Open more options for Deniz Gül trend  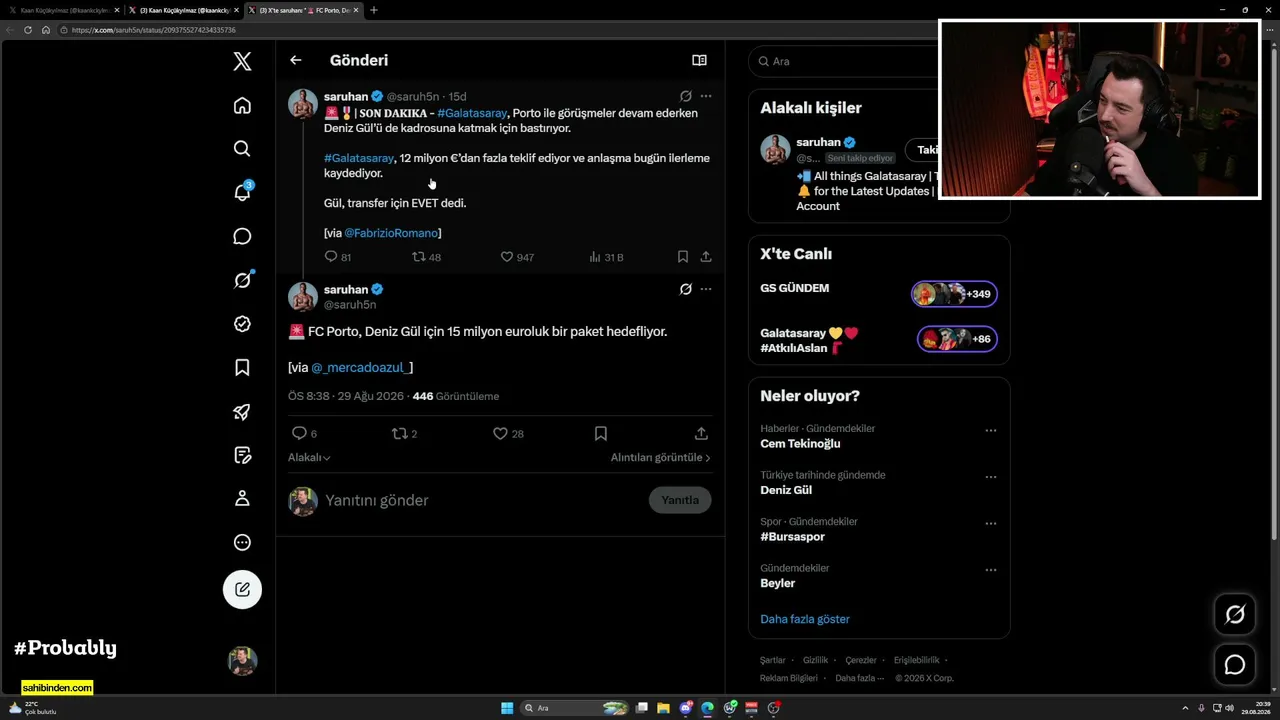pyautogui.click(x=990, y=477)
